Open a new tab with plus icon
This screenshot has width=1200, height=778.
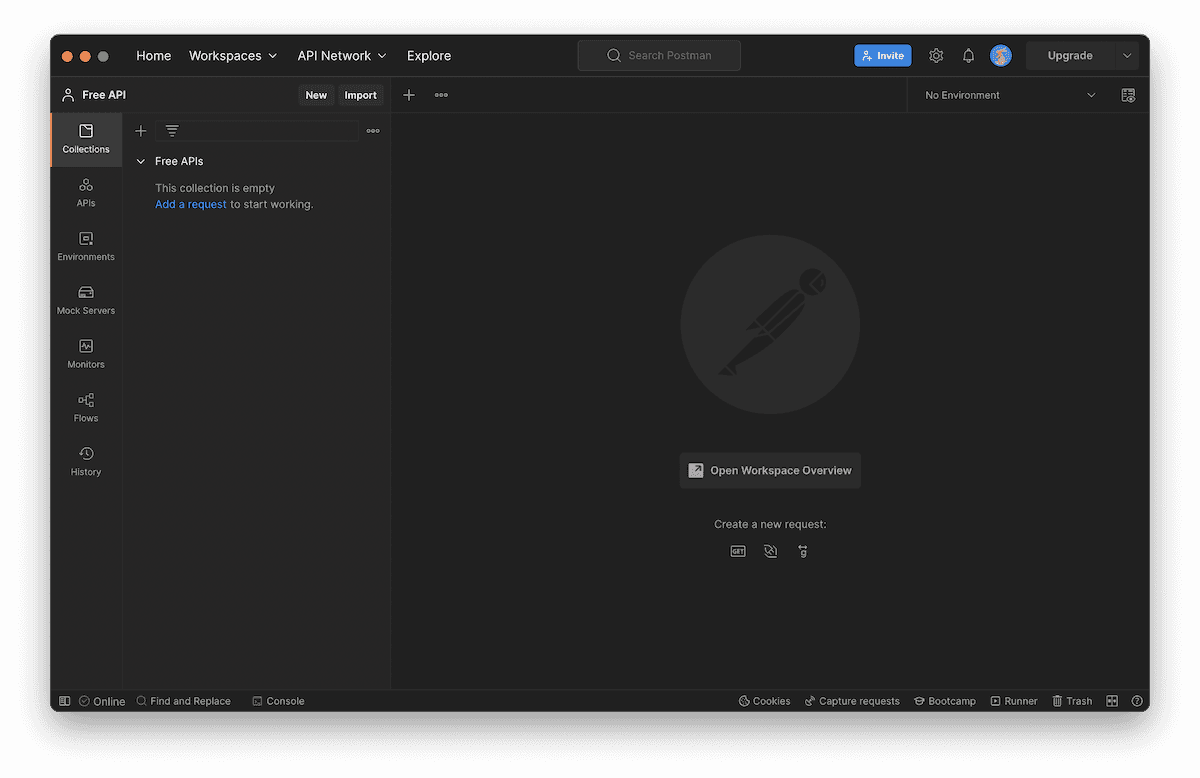pyautogui.click(x=409, y=95)
